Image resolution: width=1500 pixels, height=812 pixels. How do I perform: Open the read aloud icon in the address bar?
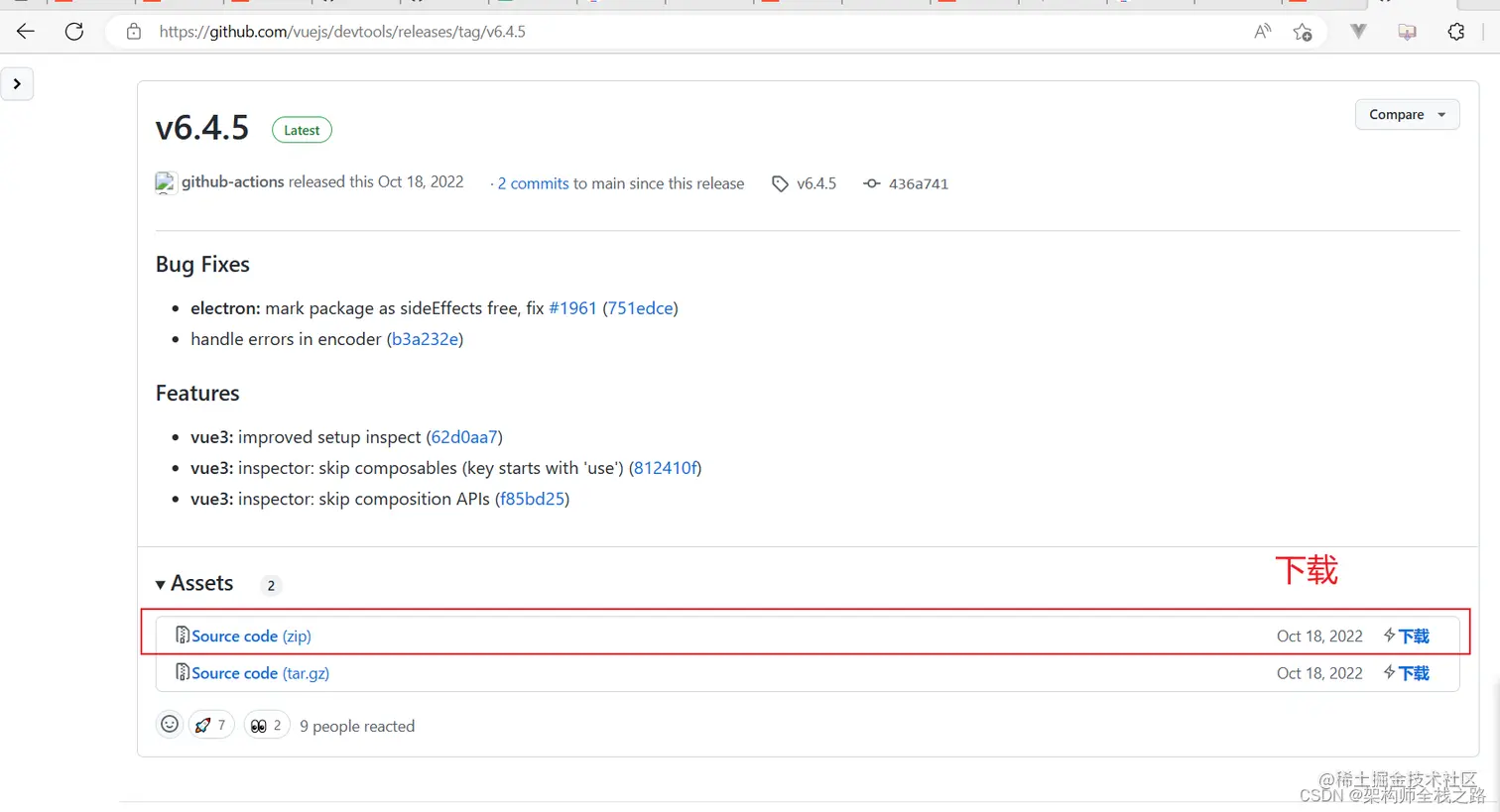coord(1263,32)
